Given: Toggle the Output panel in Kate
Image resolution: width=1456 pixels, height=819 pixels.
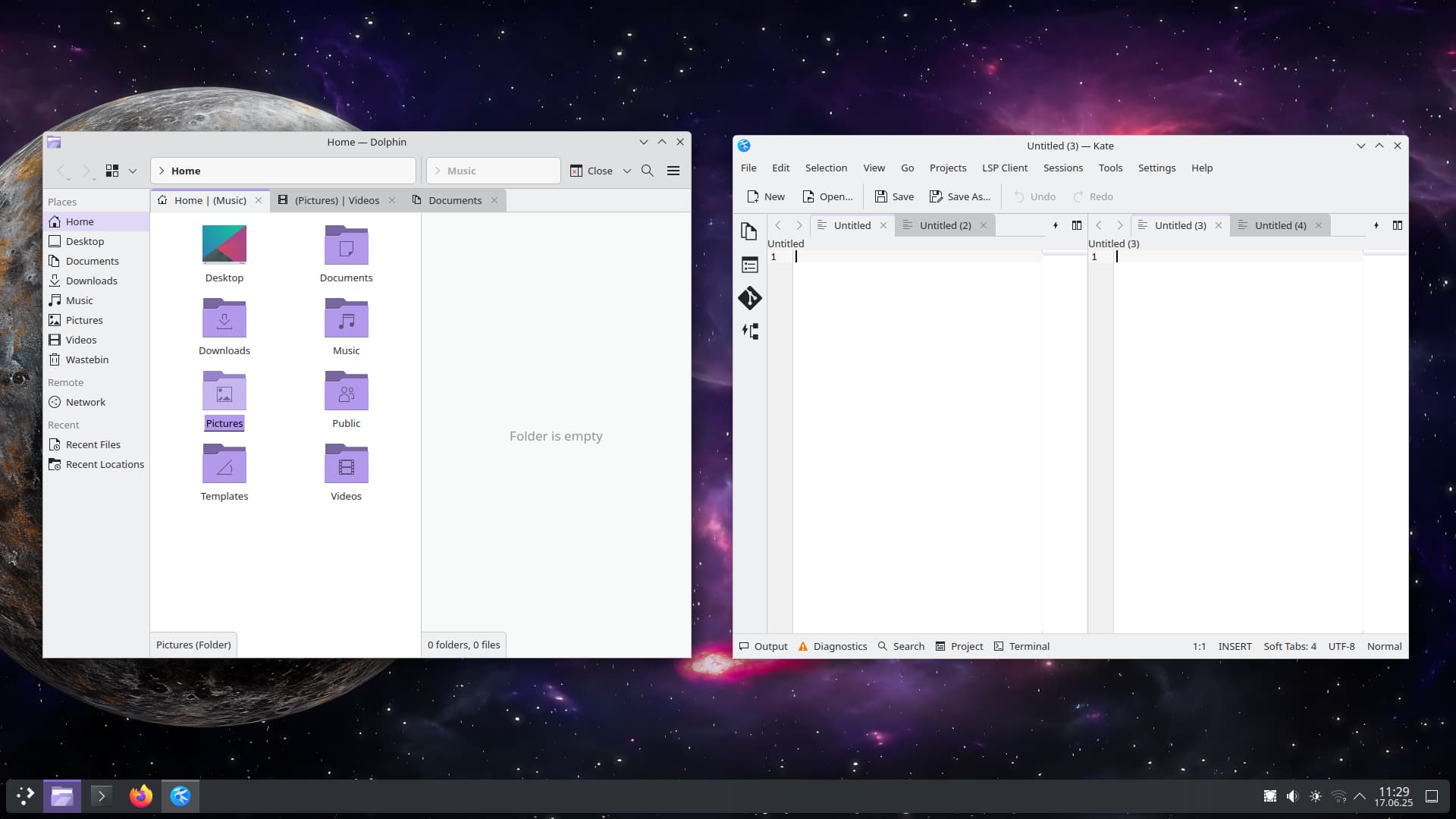Looking at the screenshot, I should (x=763, y=646).
